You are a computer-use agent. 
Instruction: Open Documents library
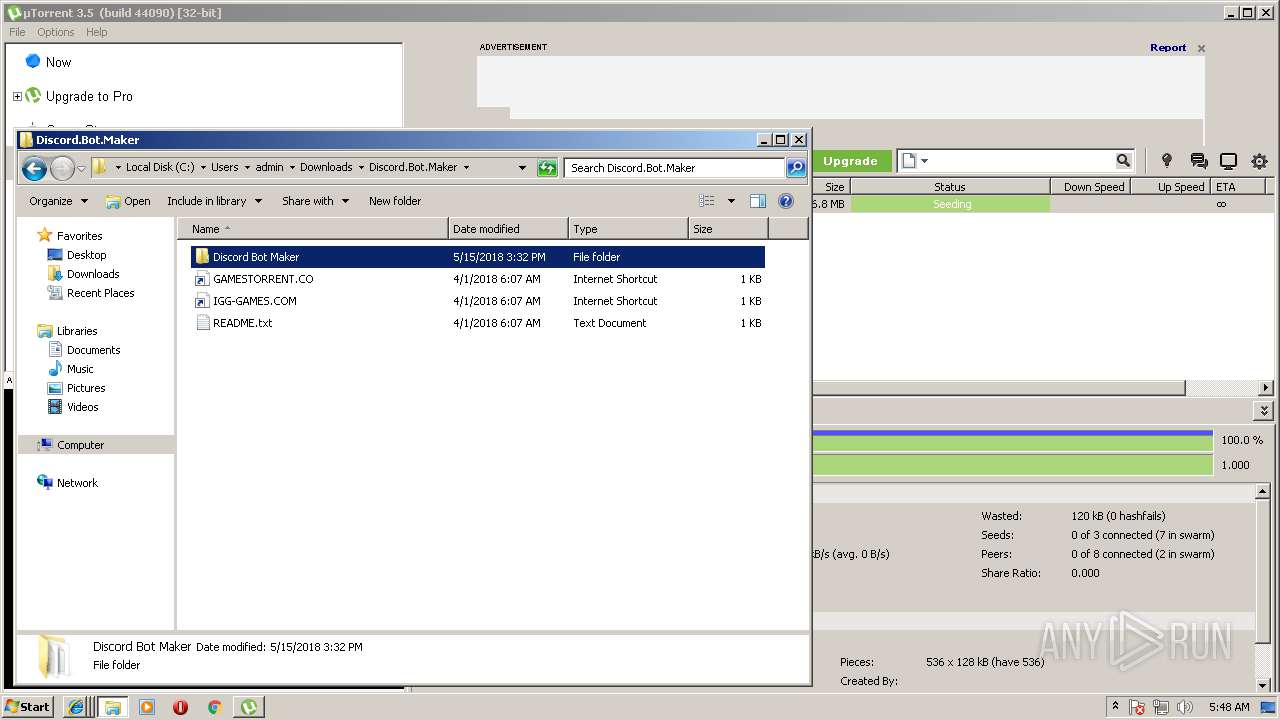[93, 350]
